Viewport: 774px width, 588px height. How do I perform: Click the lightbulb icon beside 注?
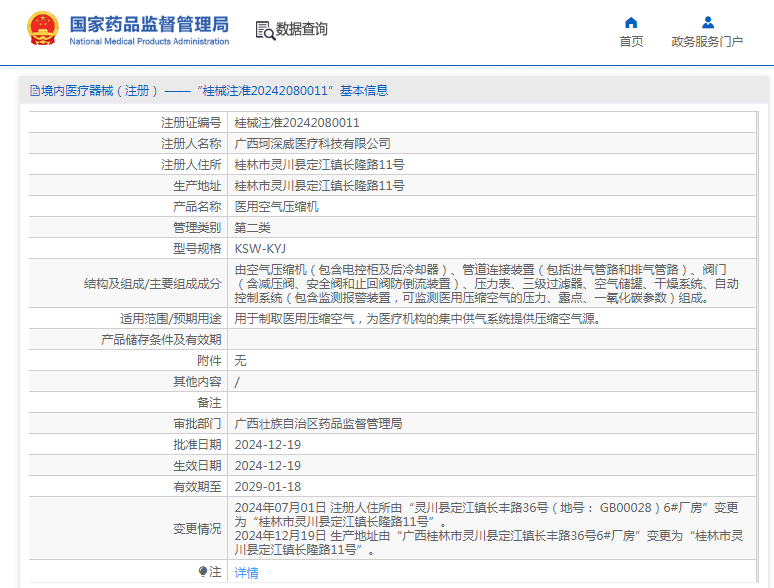[202, 572]
